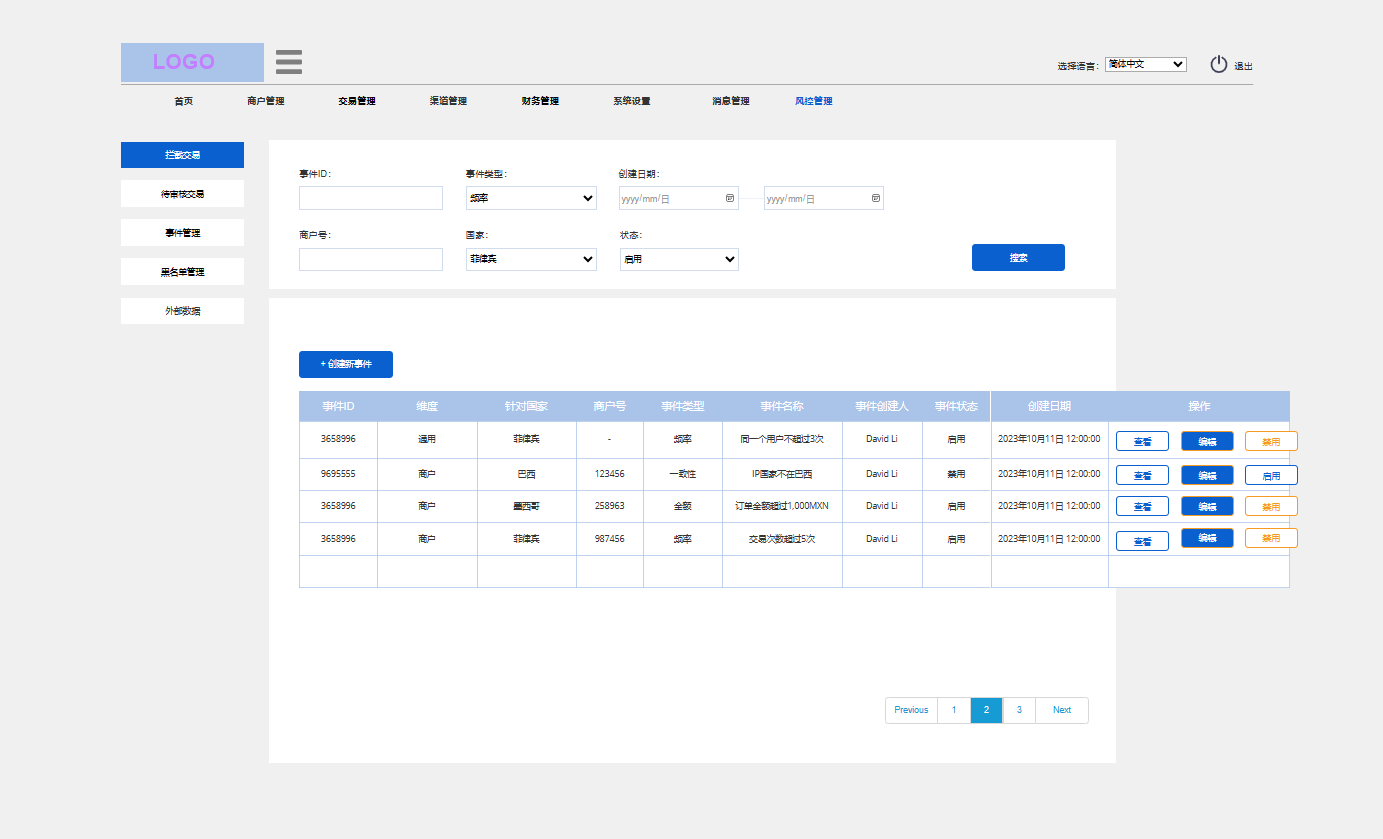Open the 交易管理 menu
This screenshot has height=839, width=1383.
tap(357, 101)
